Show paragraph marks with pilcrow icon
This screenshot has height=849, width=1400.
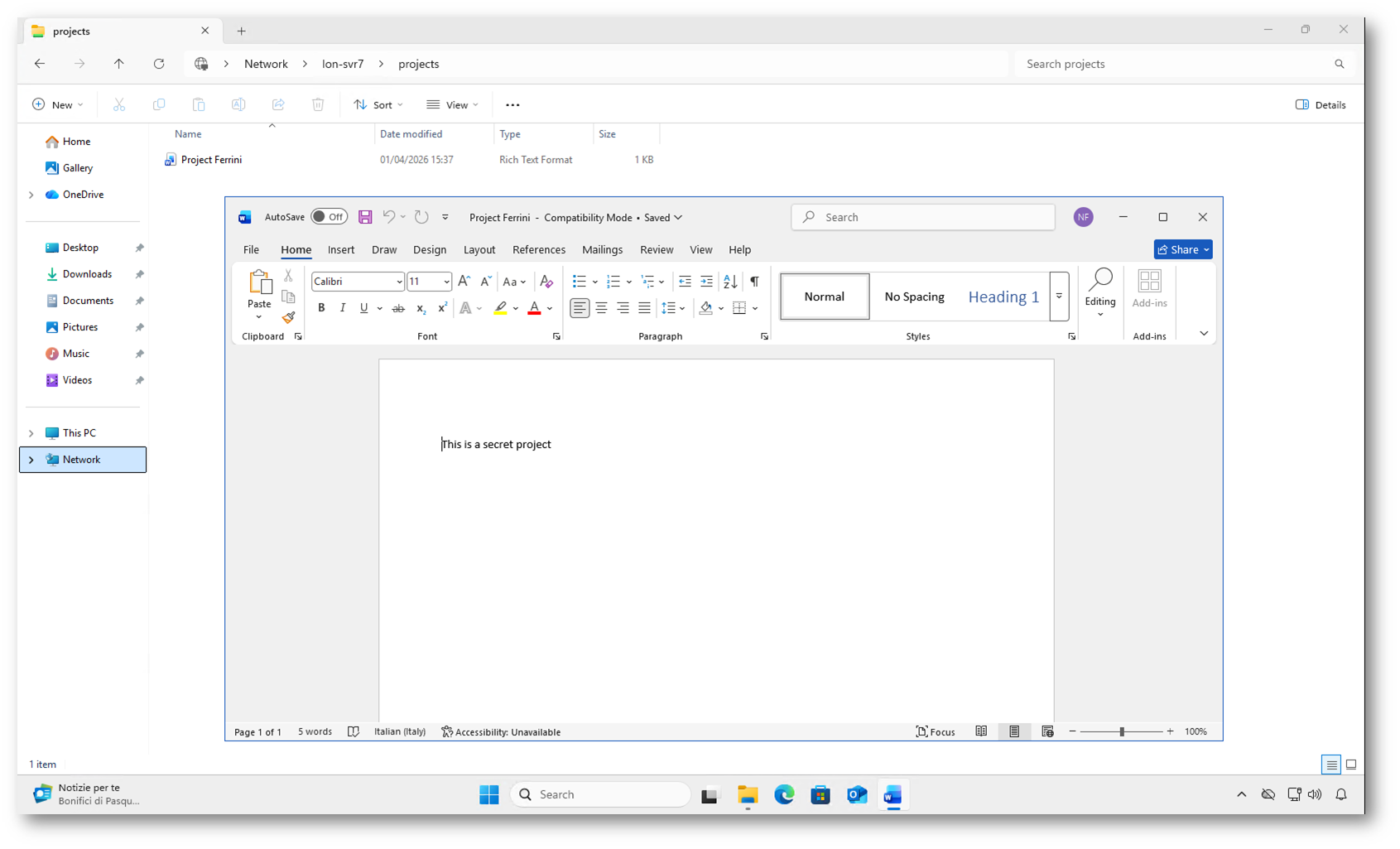point(754,282)
